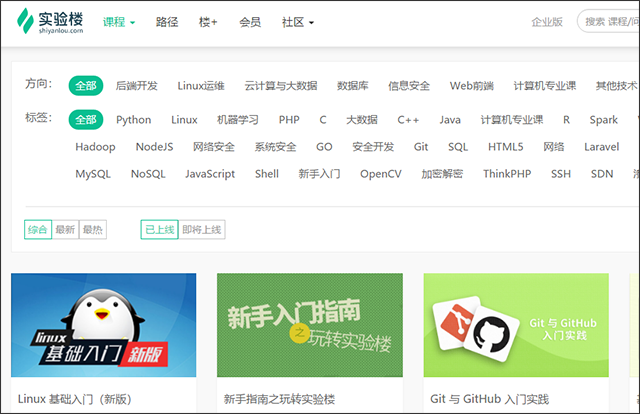
Task: Select the 系统安全 tag
Action: pos(275,147)
